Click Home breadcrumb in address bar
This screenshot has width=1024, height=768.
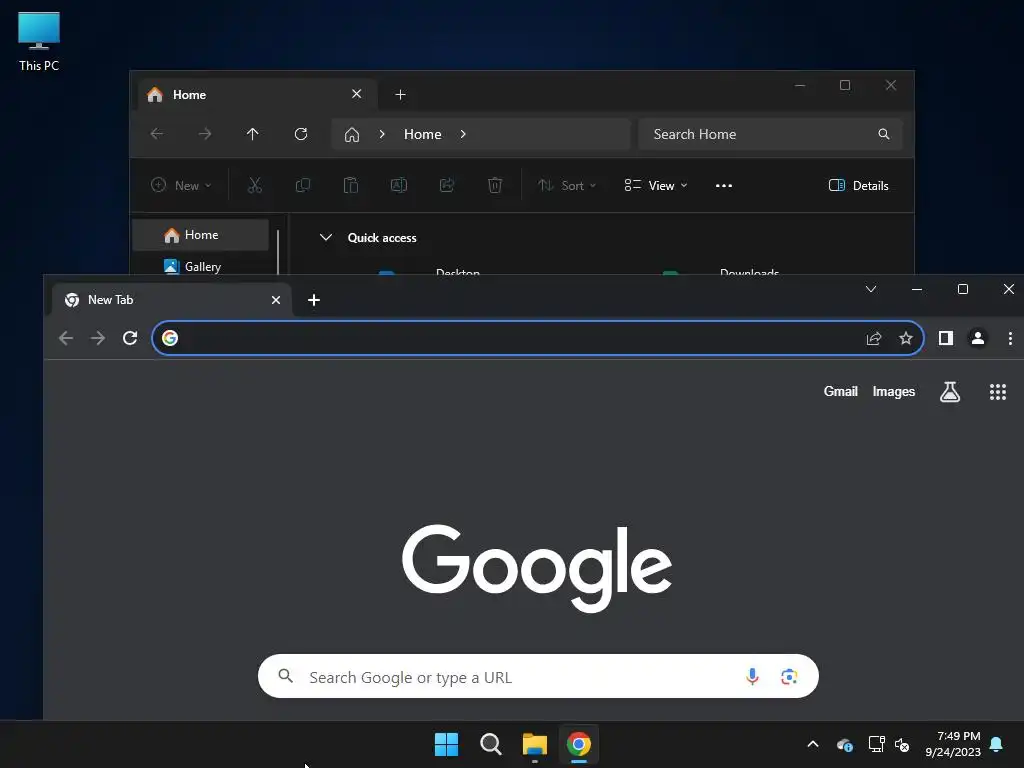423,134
